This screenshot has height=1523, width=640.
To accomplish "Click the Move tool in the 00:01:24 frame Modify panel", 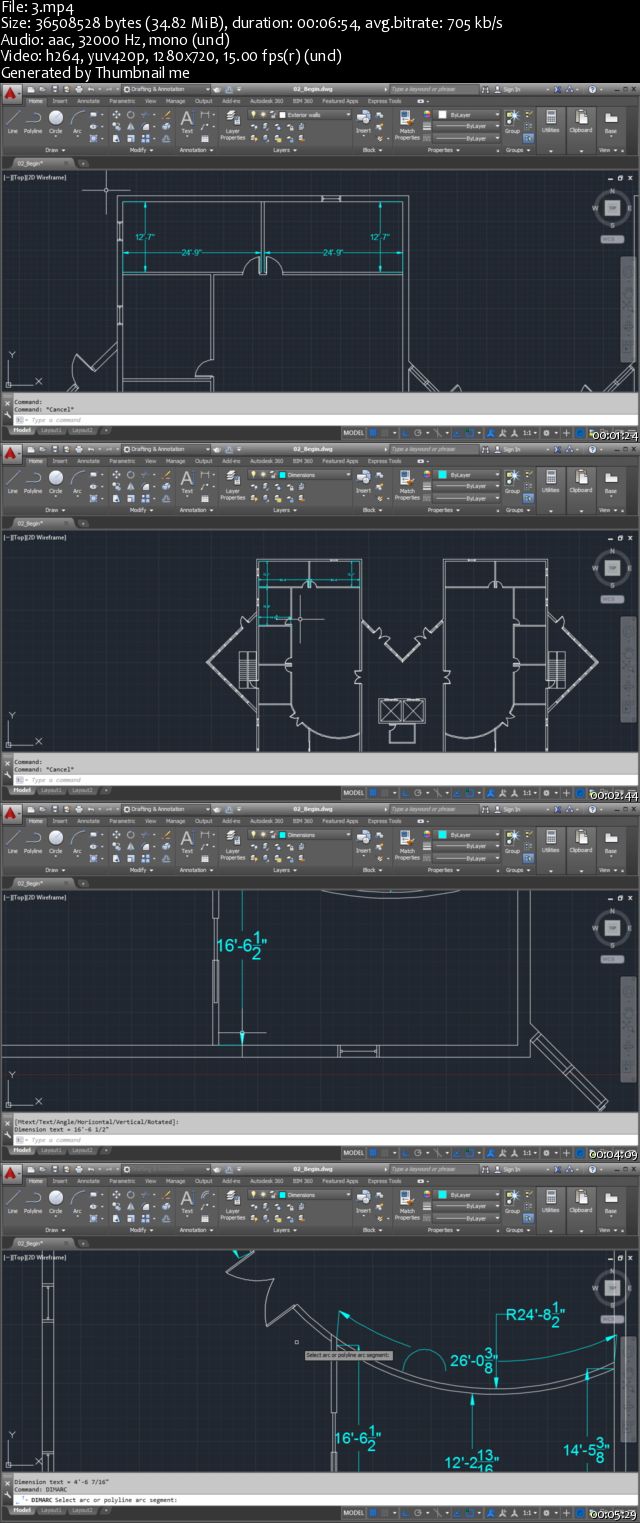I will pyautogui.click(x=116, y=115).
